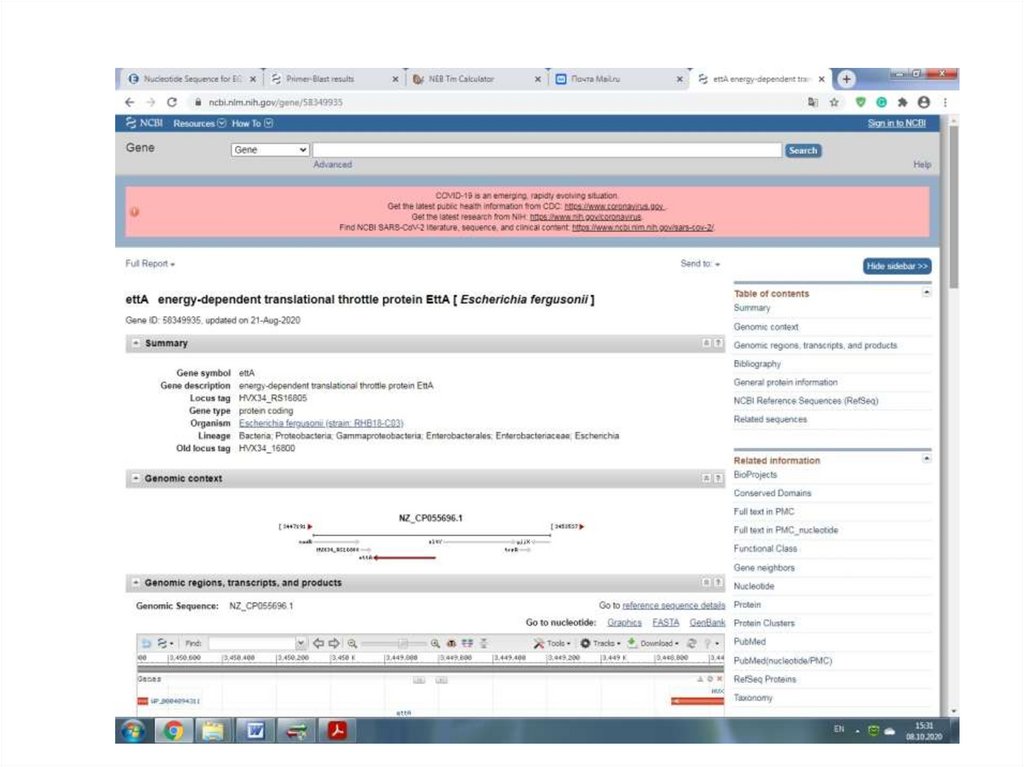1024x767 pixels.
Task: Click Hide sidebar button
Action: click(x=897, y=266)
